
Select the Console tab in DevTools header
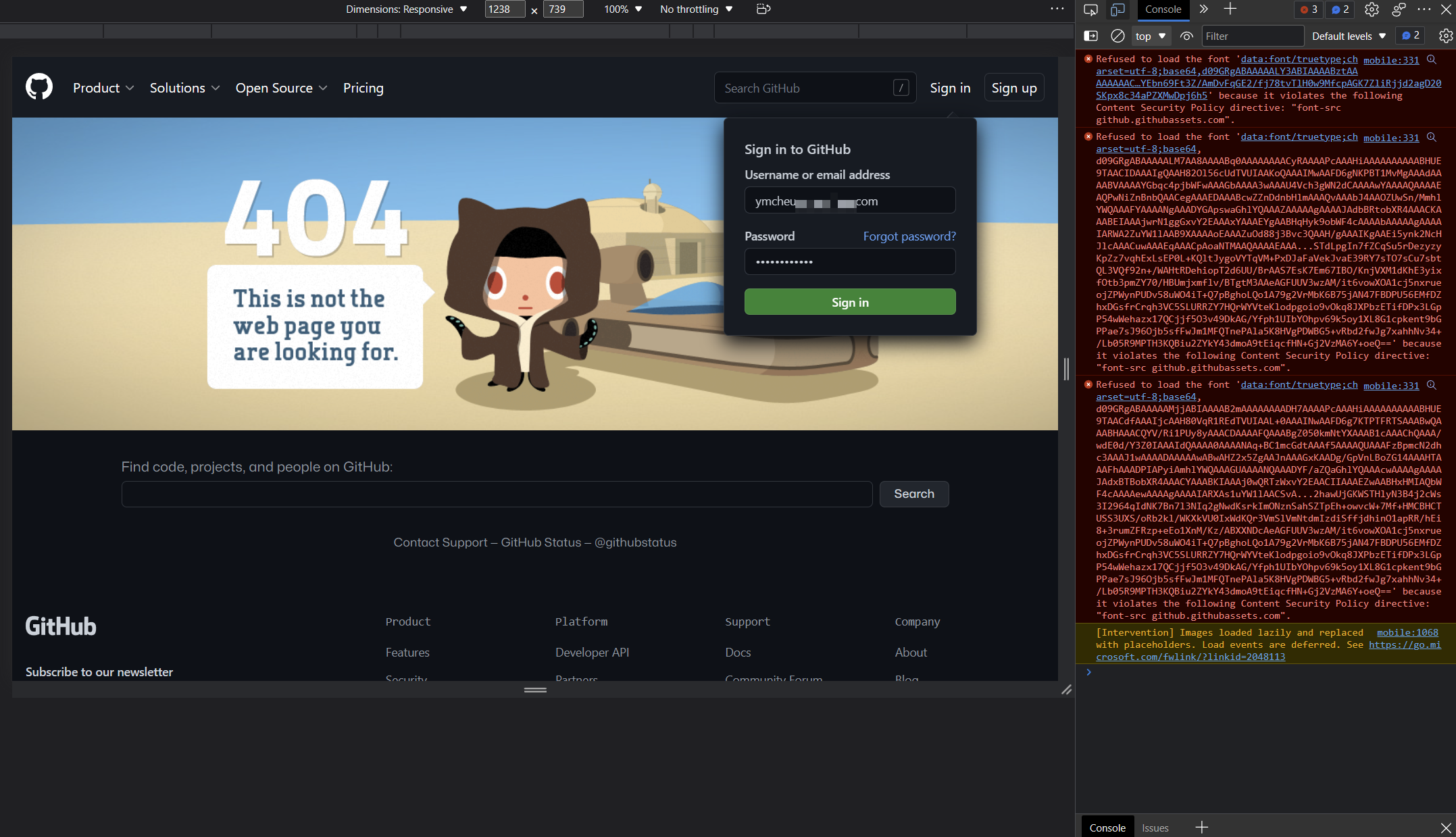[x=1163, y=9]
